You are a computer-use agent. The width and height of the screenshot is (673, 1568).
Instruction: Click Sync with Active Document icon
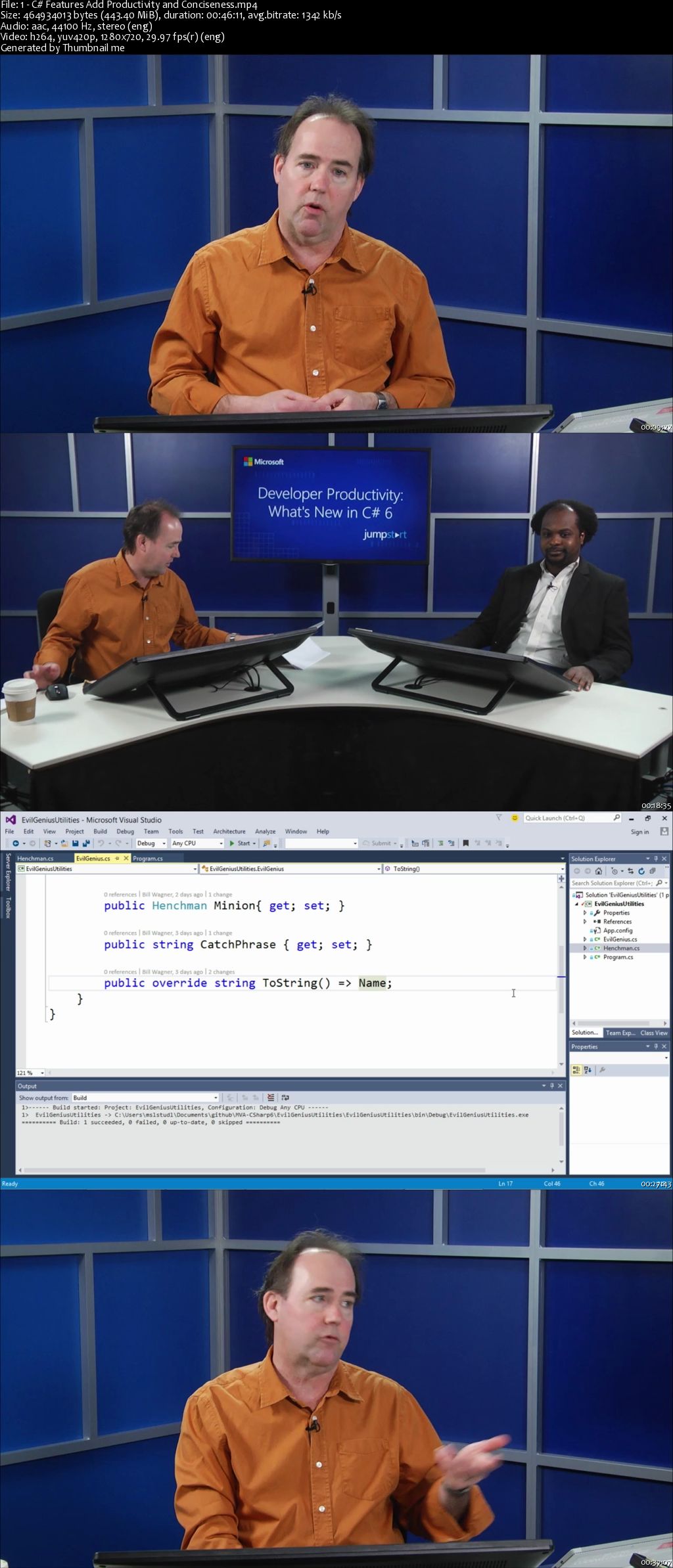pos(630,871)
